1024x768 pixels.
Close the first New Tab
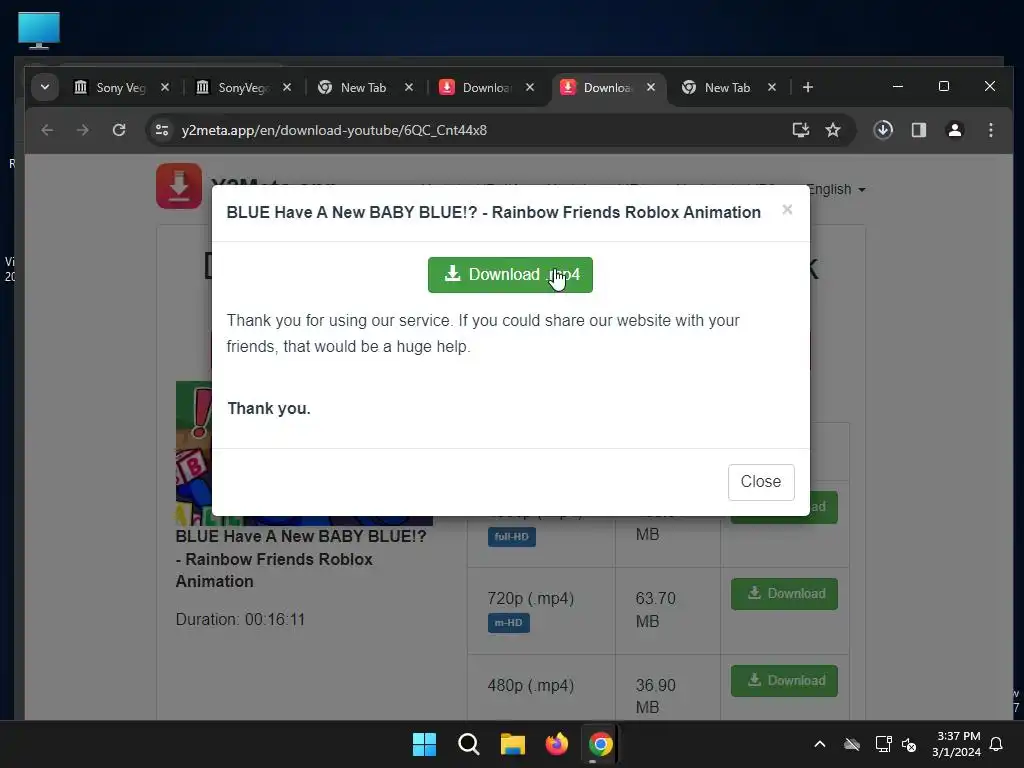coord(409,87)
